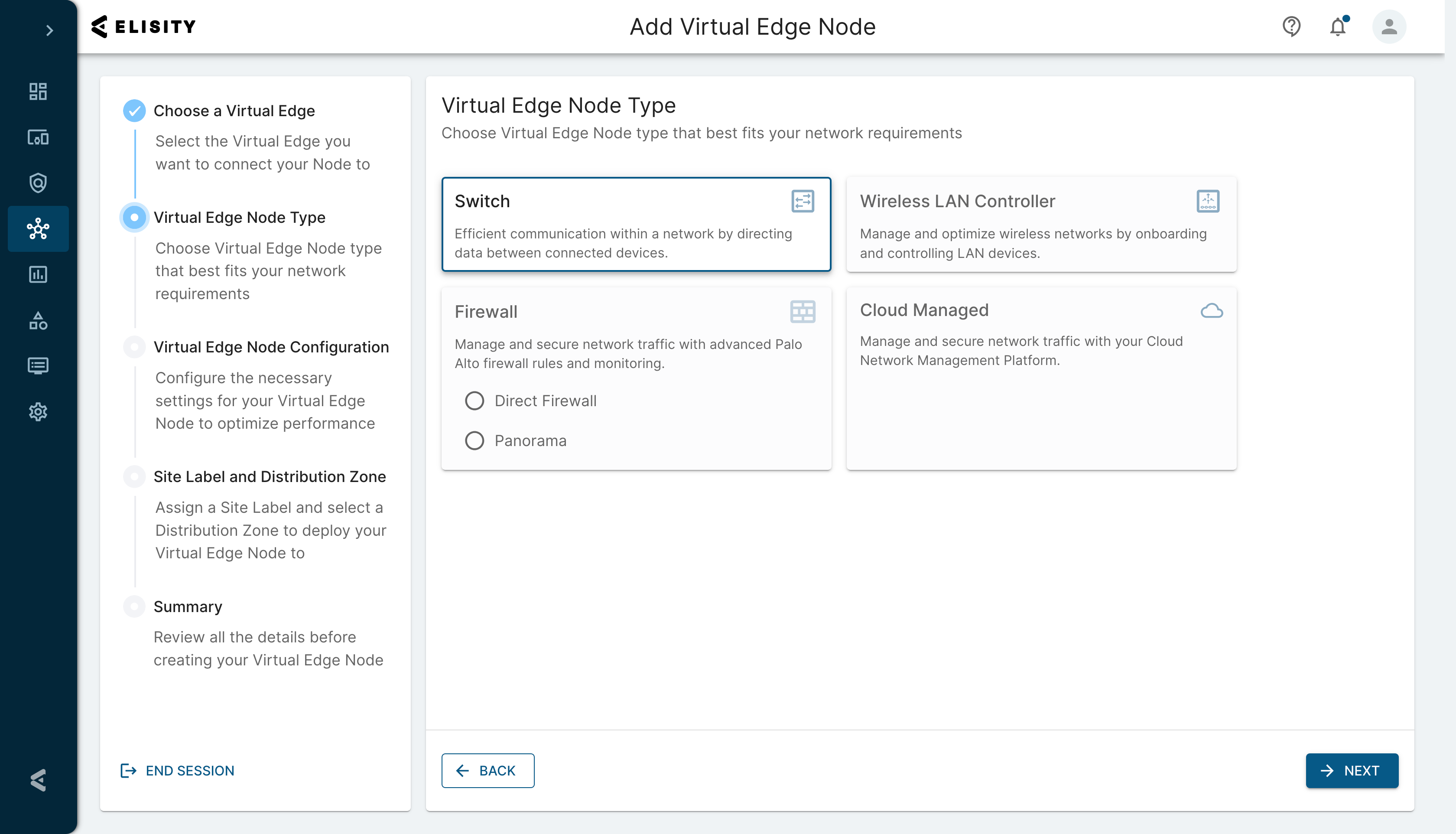The image size is (1456, 834).
Task: Expand the sidebar with the chevron arrow
Action: tap(50, 30)
